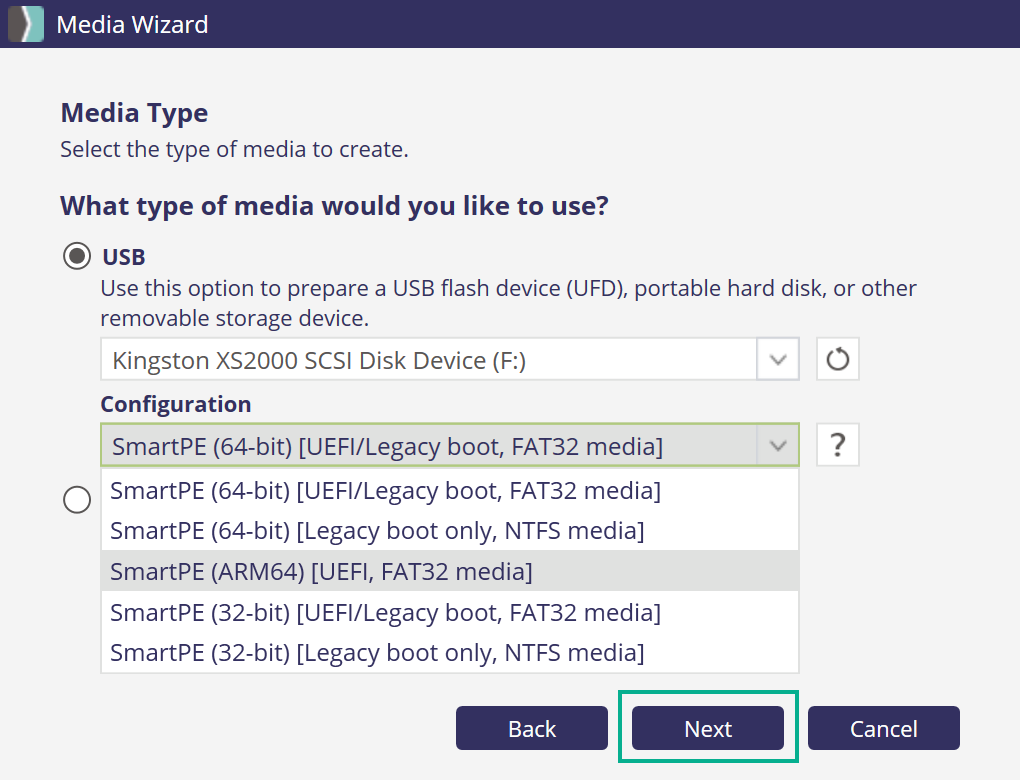
Task: Expand the Kingston device dropdown arrow
Action: click(778, 360)
